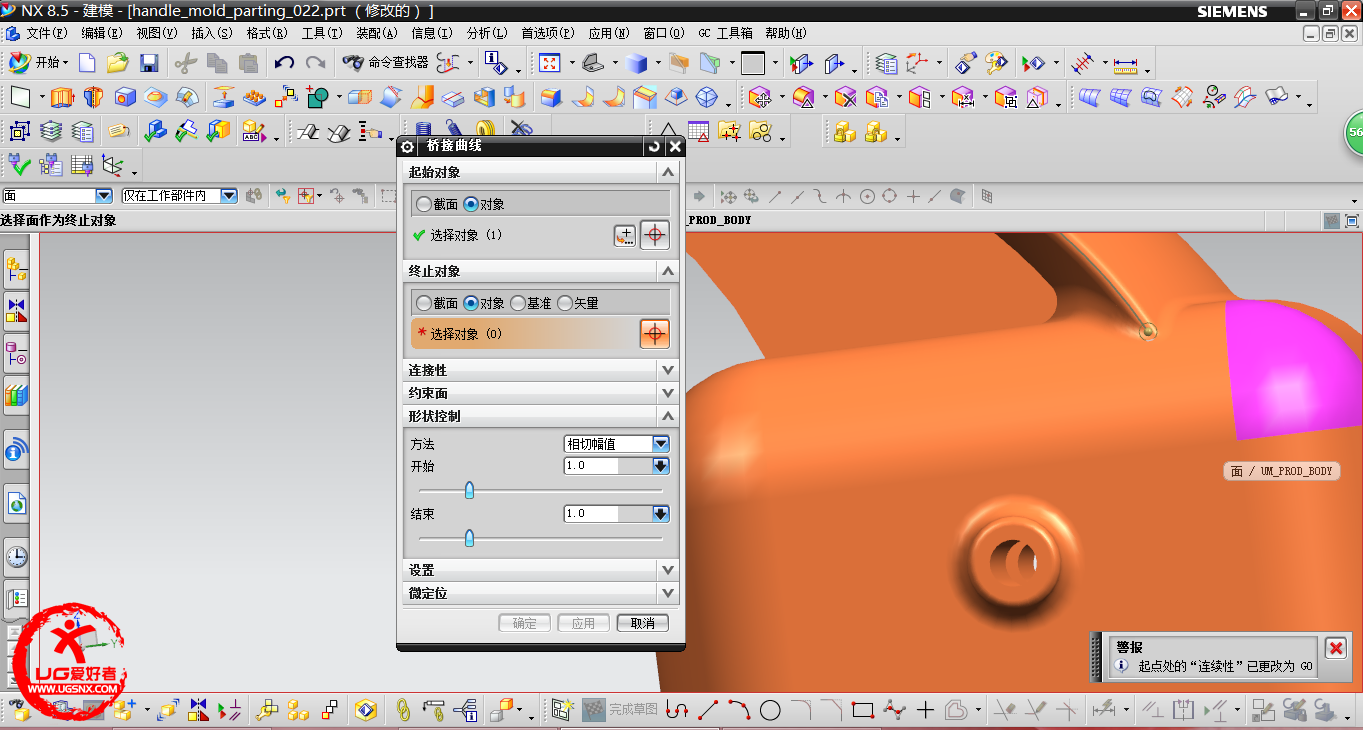Click the dialog settings gear icon
This screenshot has height=730, width=1363.
pyautogui.click(x=407, y=146)
